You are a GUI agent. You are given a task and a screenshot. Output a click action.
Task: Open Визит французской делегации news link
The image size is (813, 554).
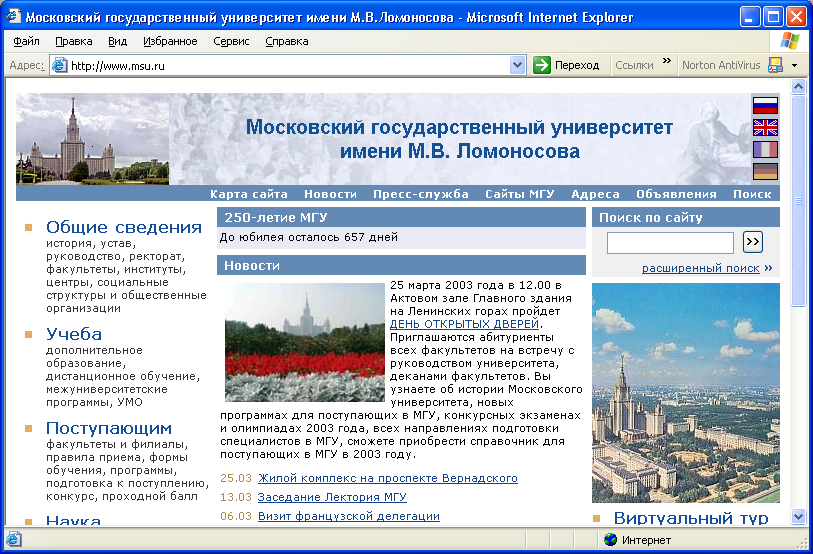pyautogui.click(x=348, y=516)
